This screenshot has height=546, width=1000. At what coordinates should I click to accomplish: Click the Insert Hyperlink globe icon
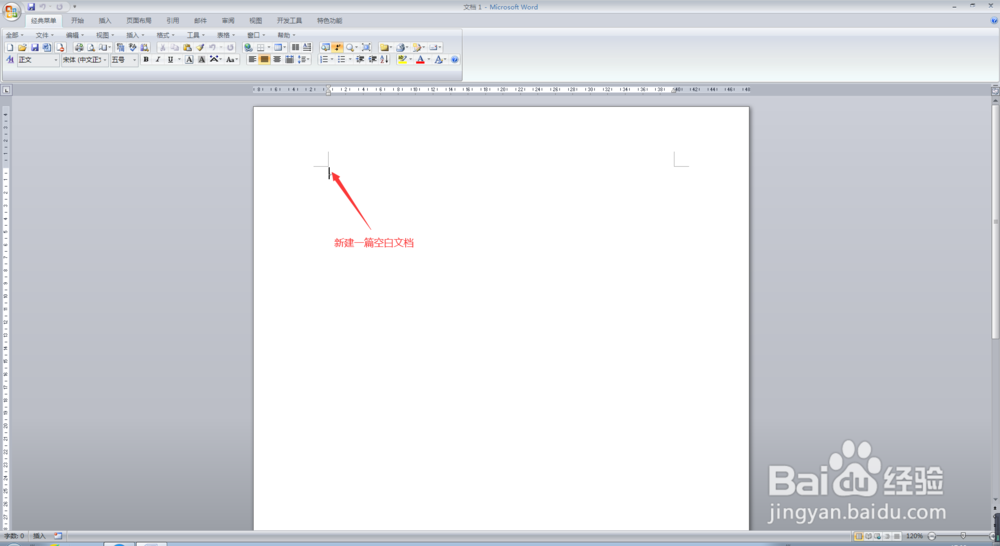[x=248, y=47]
